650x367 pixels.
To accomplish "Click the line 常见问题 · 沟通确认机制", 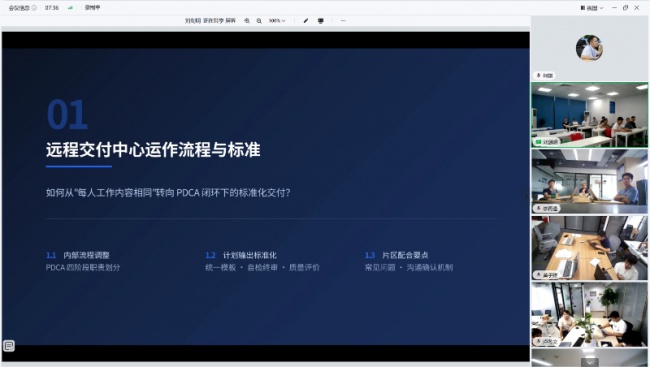I will click(409, 267).
